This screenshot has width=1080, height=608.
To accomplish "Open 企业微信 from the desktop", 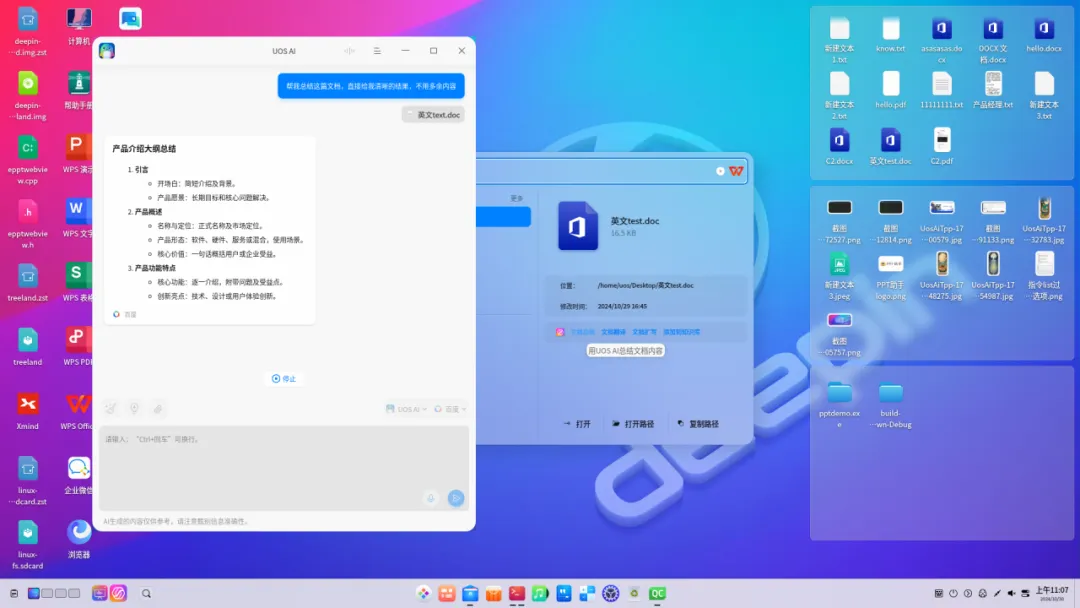I will click(78, 469).
